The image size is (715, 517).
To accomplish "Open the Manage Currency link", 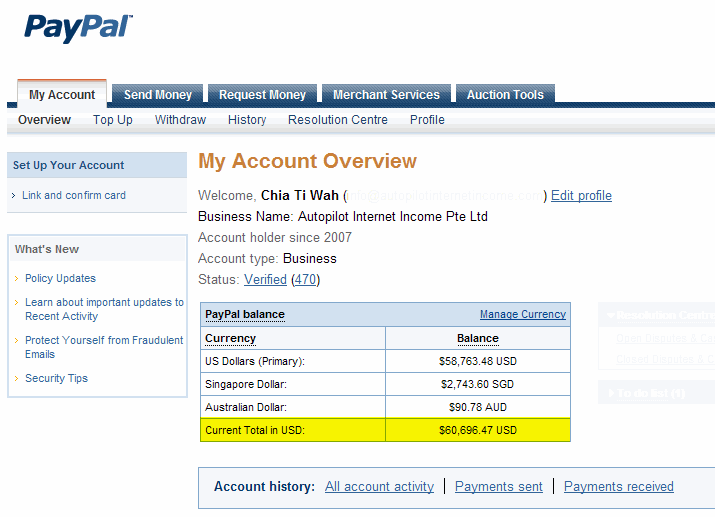I will [523, 314].
